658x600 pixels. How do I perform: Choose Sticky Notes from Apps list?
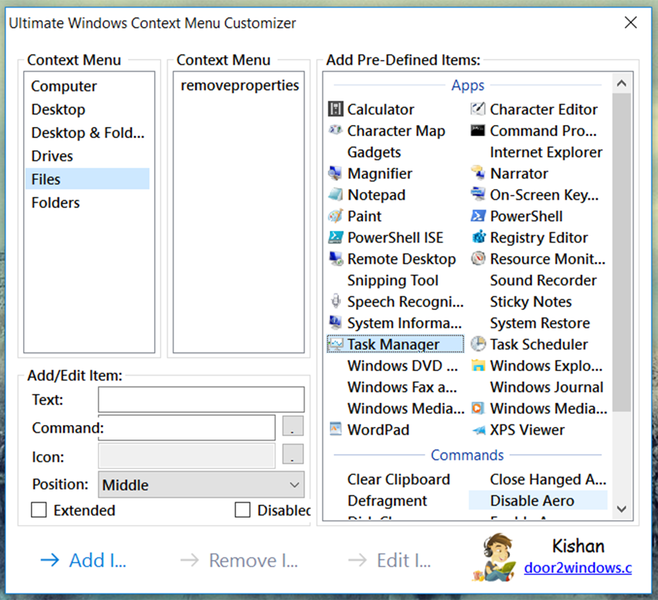[x=530, y=302]
